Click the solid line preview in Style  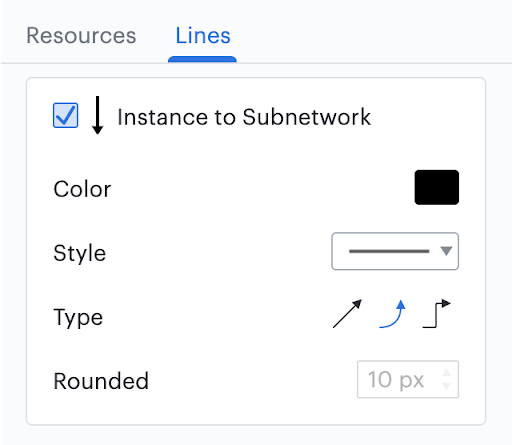coord(389,251)
